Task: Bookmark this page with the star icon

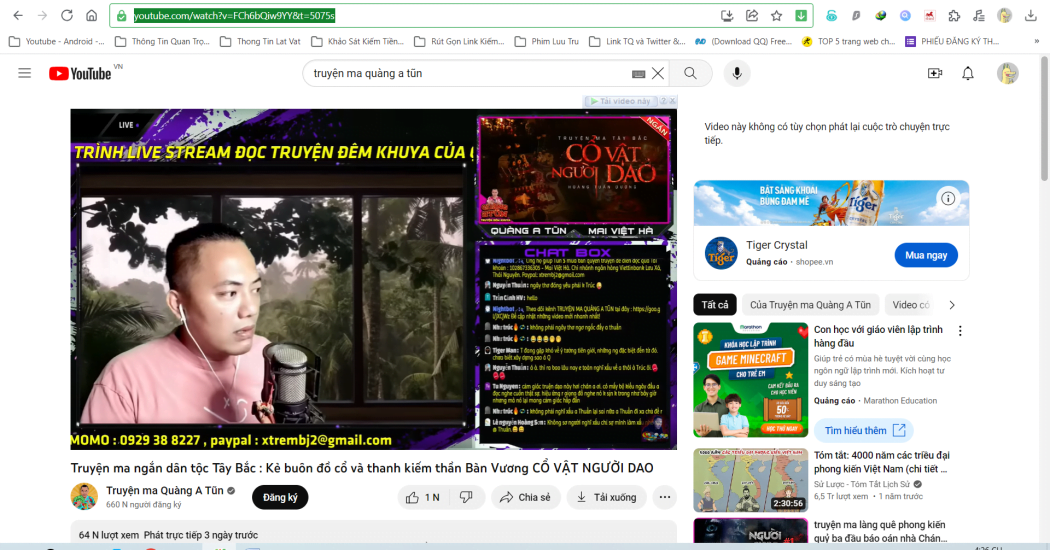Action: [x=777, y=15]
